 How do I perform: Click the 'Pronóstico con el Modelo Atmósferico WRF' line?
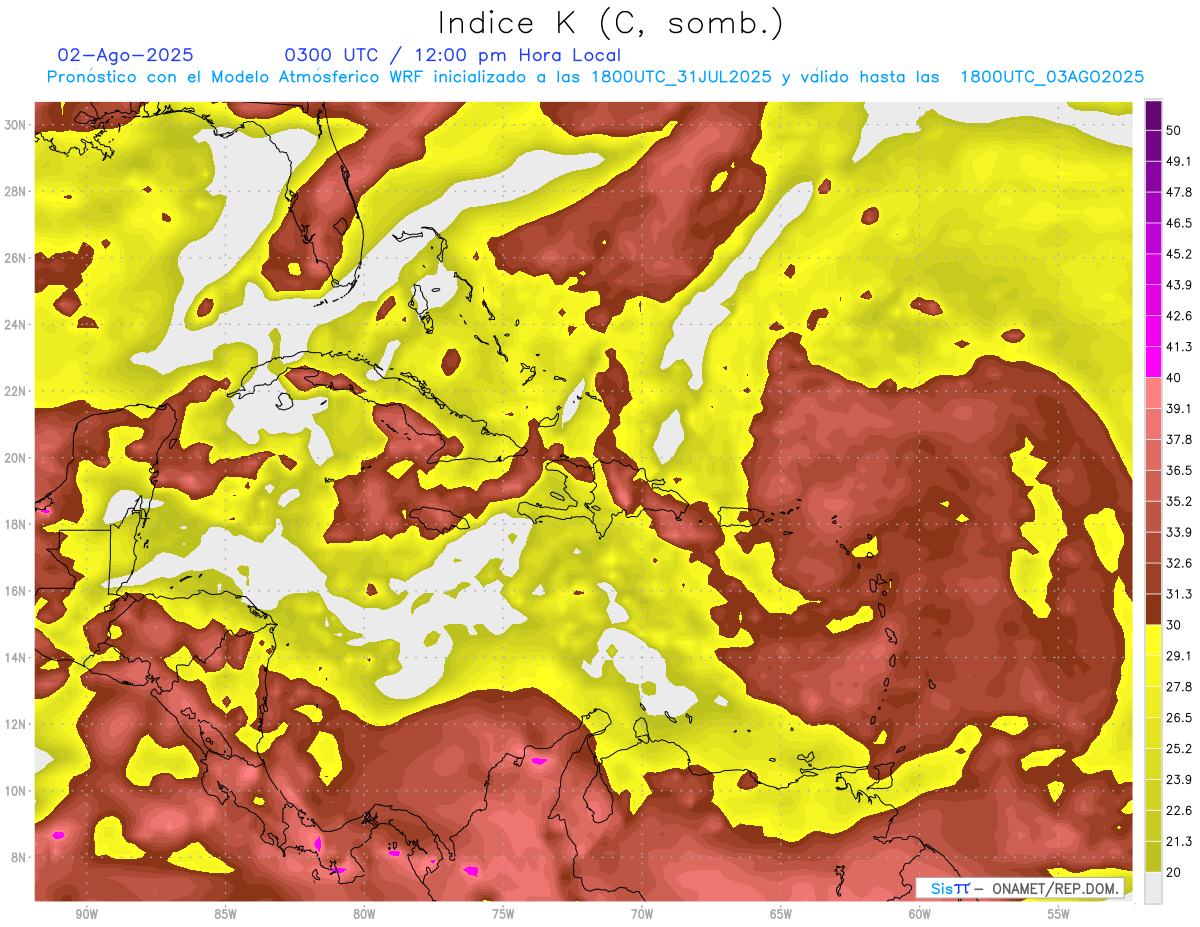click(x=595, y=77)
